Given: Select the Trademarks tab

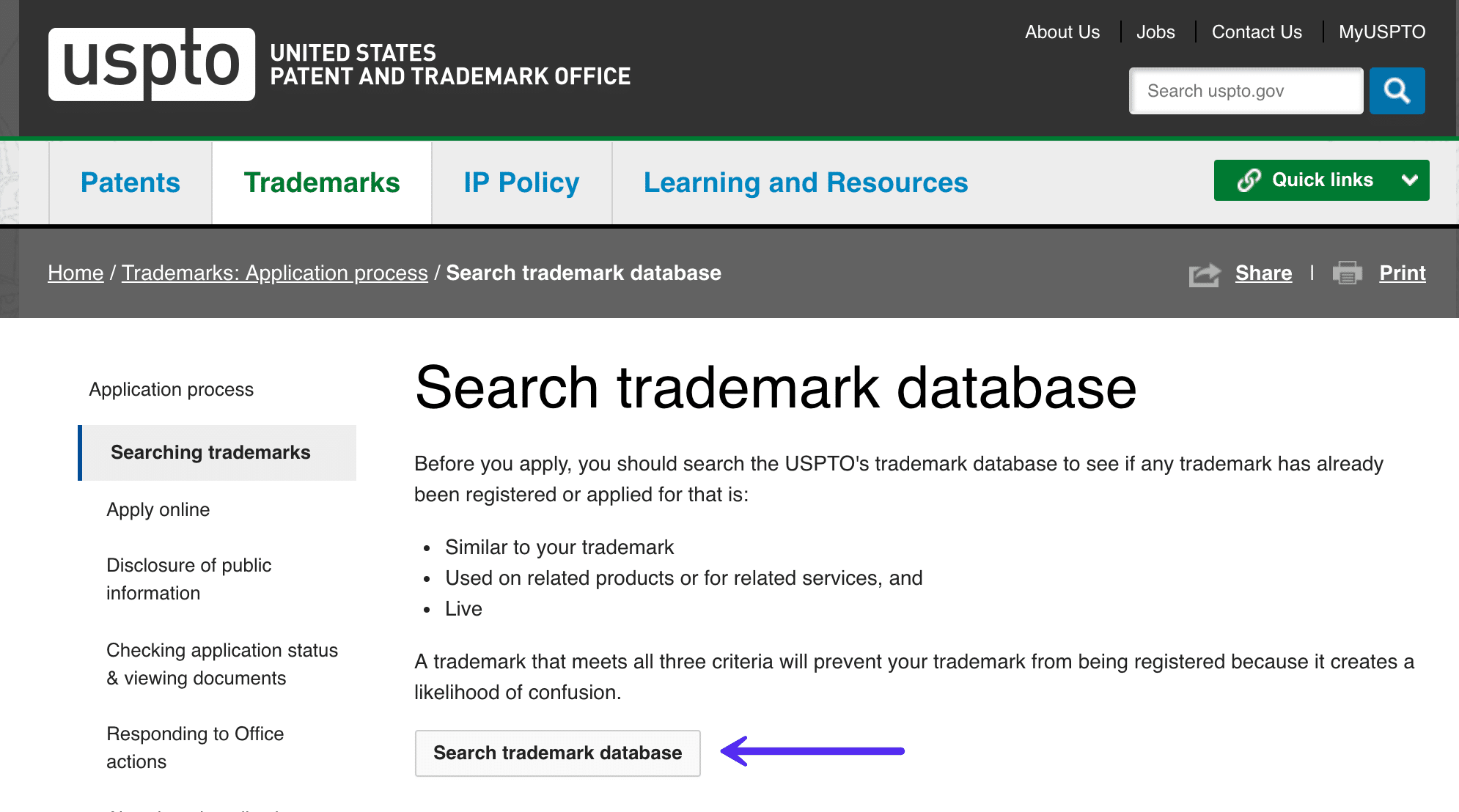Looking at the screenshot, I should (321, 182).
